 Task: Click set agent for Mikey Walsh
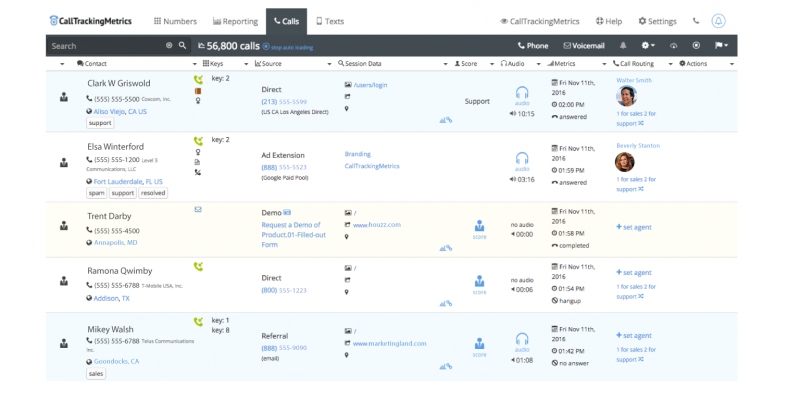(x=634, y=336)
